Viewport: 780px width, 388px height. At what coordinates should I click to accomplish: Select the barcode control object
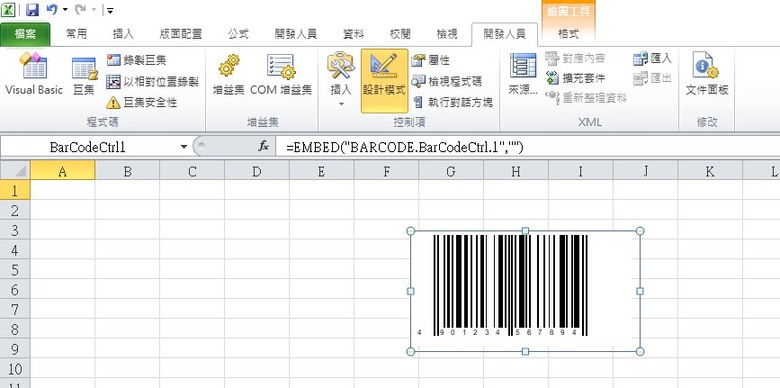tap(525, 291)
